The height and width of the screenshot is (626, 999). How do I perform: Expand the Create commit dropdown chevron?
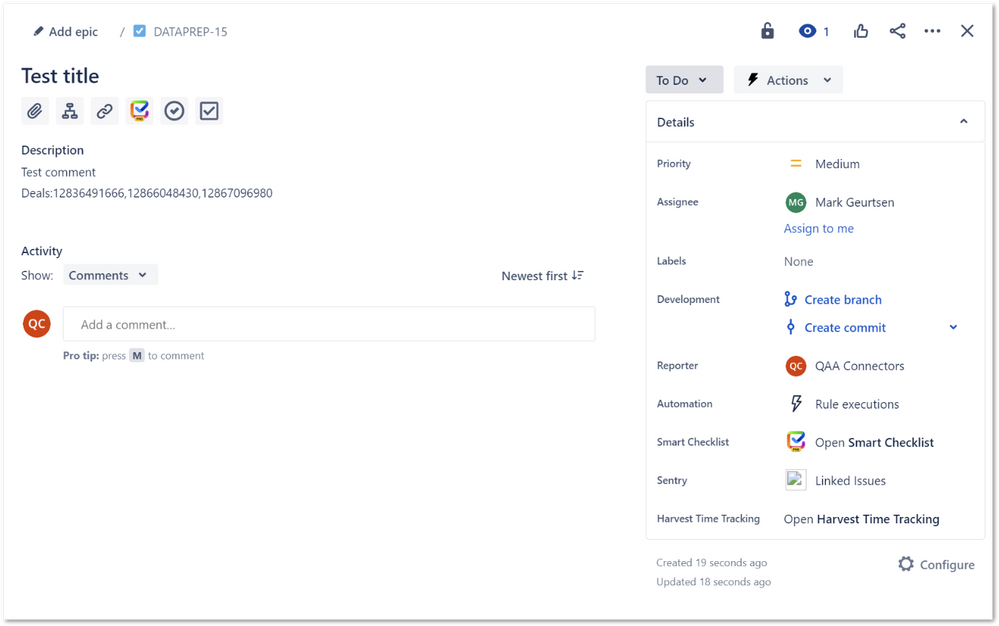click(x=952, y=327)
